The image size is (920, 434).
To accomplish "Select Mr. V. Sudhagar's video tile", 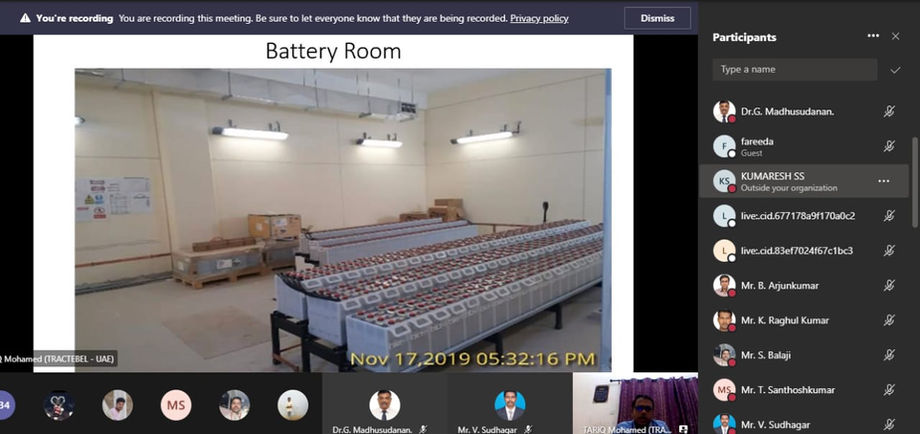I will coord(509,404).
